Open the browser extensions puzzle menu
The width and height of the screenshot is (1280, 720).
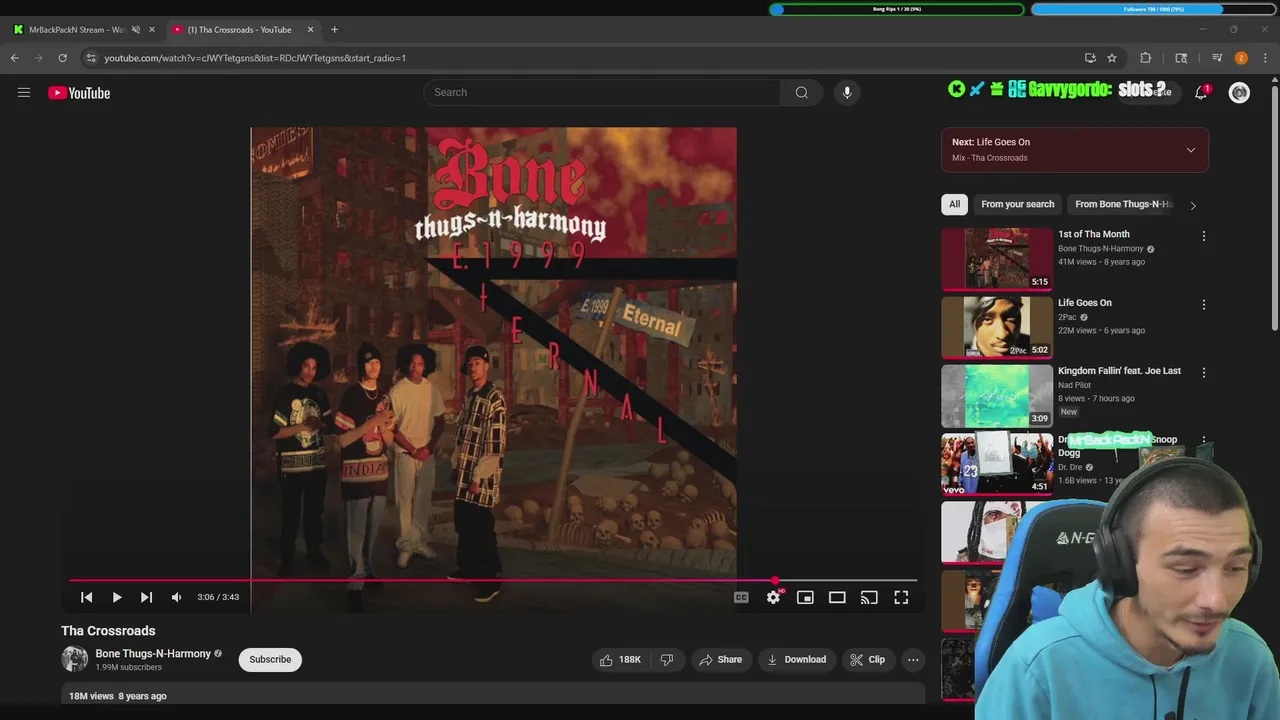1145,58
